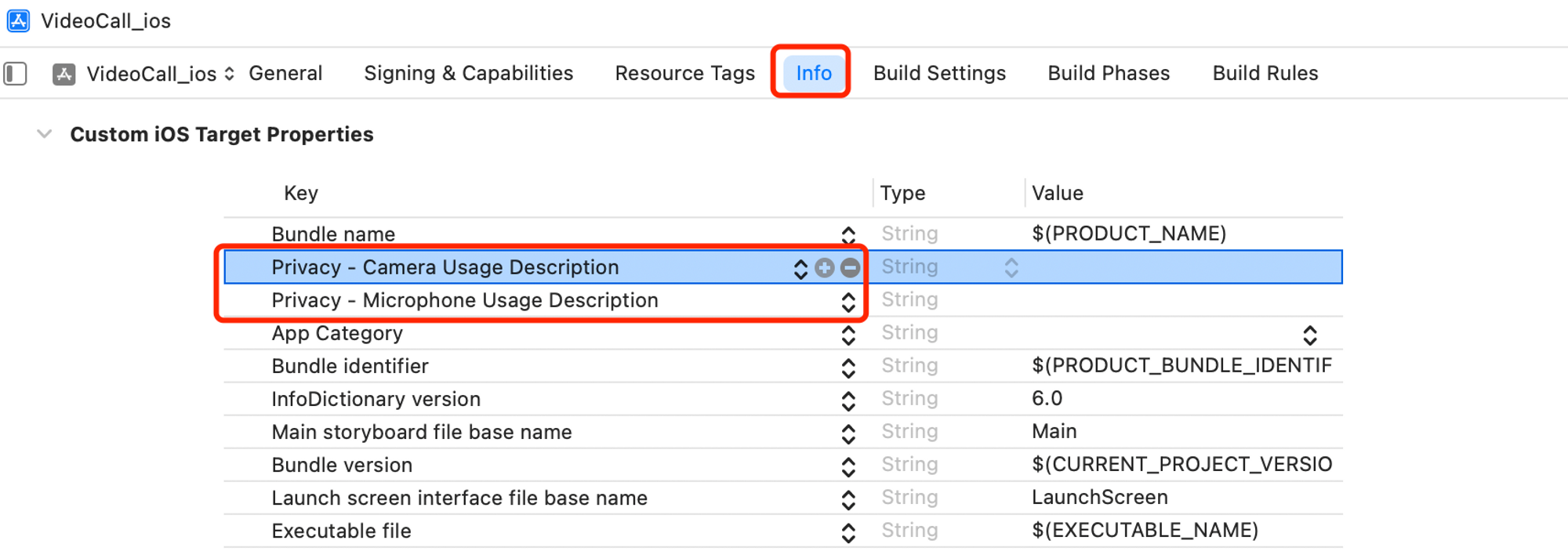The height and width of the screenshot is (551, 1568).
Task: Click the $(EXECUTABLE_NAME) value
Action: (x=1145, y=530)
